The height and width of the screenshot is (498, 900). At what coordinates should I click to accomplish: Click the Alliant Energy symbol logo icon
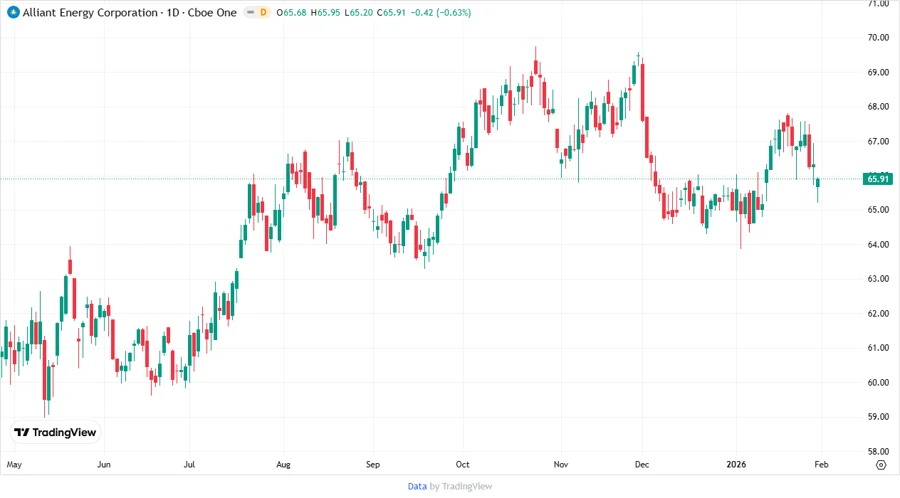[x=13, y=12]
